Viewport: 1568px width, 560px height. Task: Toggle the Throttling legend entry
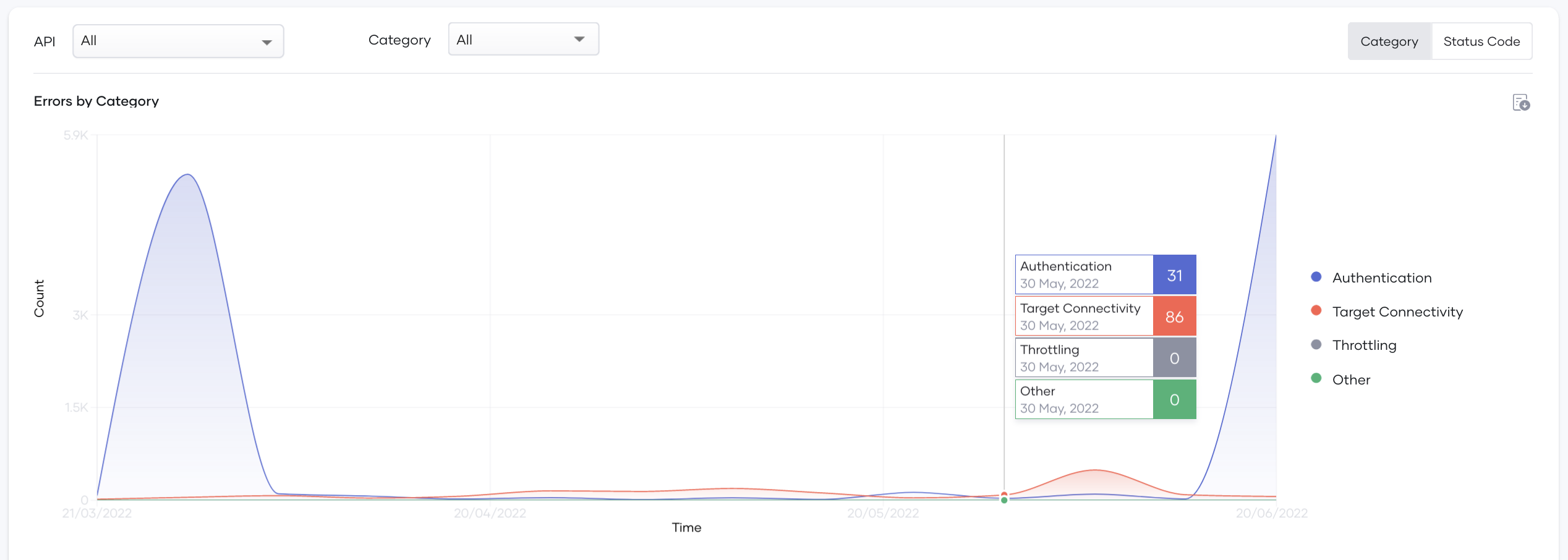point(1353,346)
